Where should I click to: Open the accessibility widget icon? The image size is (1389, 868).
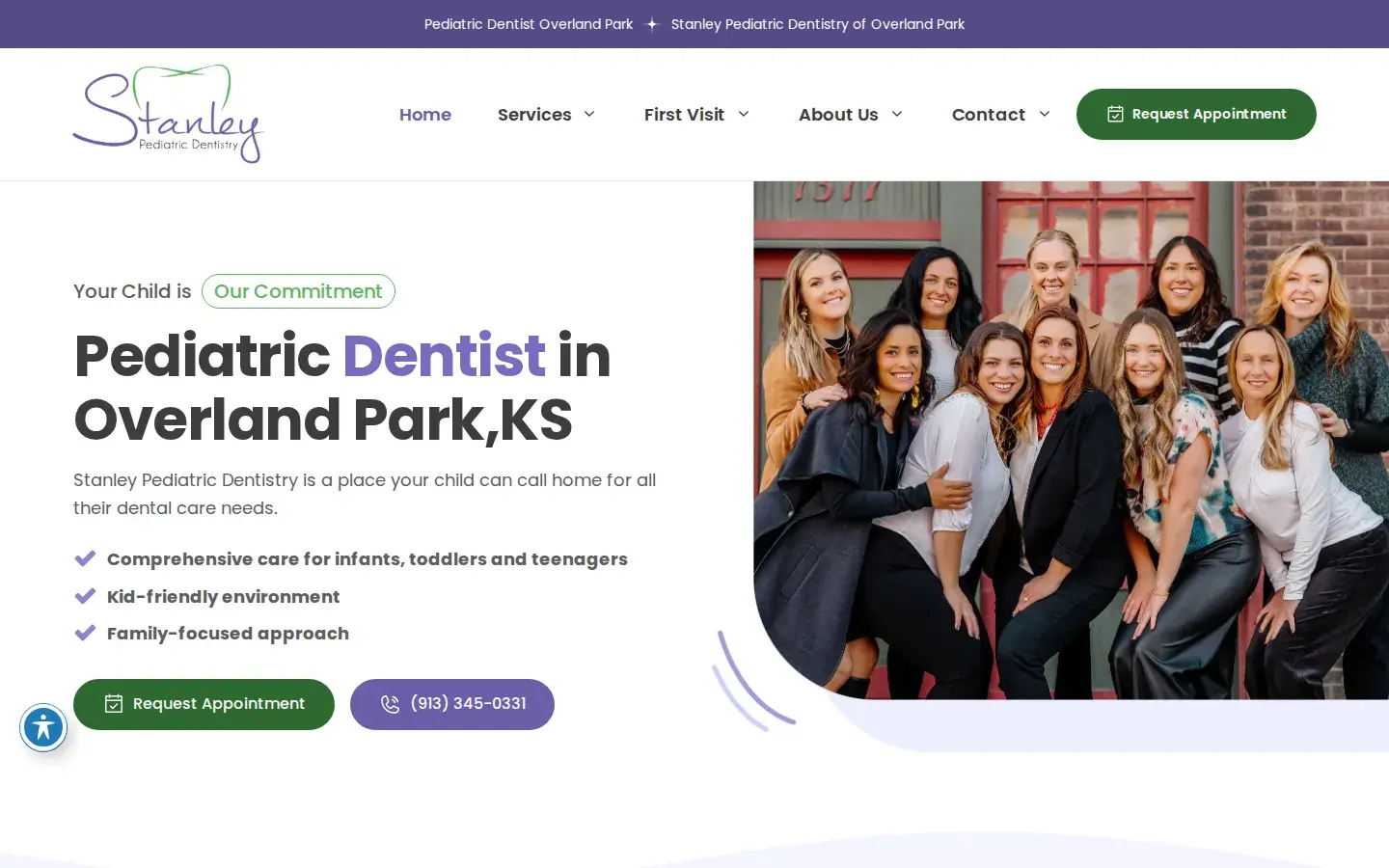(x=43, y=728)
